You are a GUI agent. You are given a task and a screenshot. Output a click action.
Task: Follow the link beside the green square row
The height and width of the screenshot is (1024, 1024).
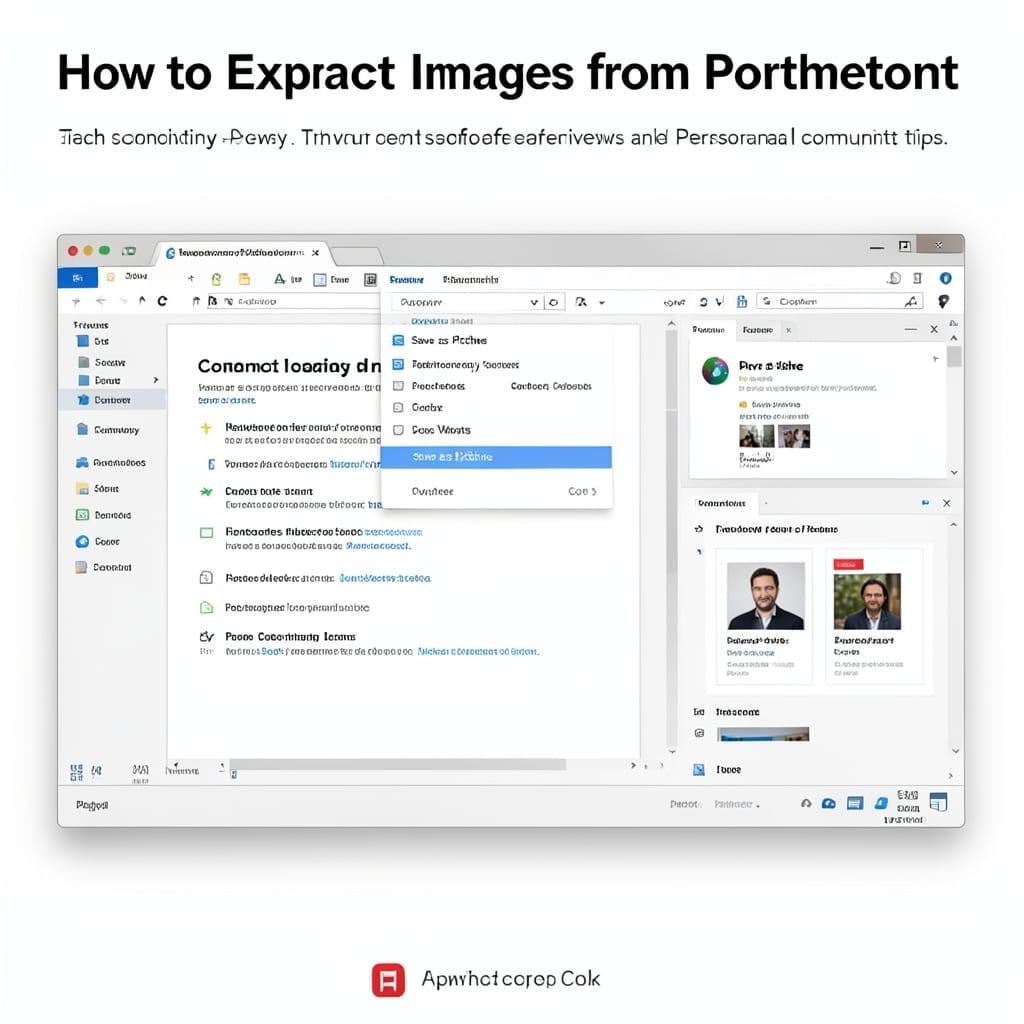point(393,532)
